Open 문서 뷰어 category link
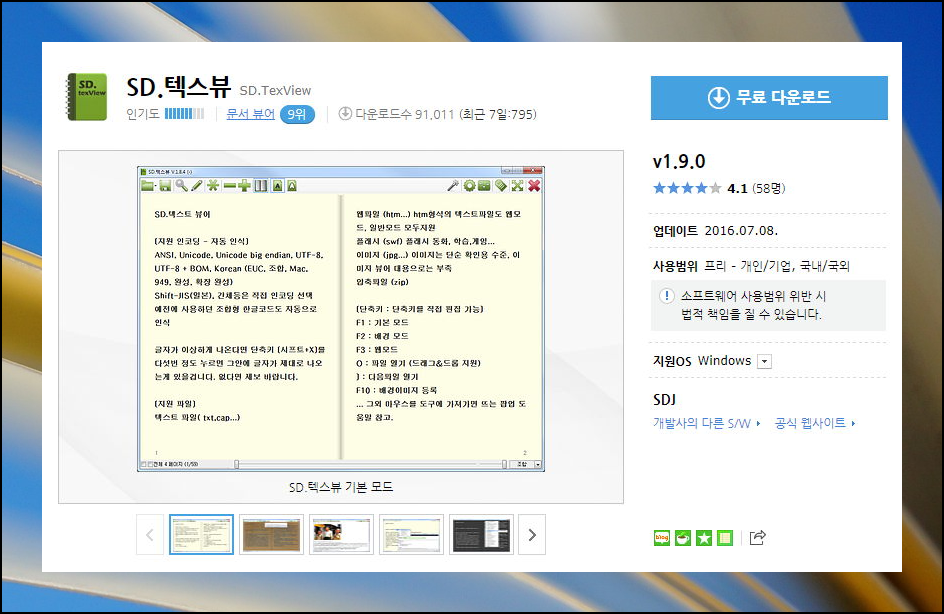Screen dimensions: 944x614 250,114
